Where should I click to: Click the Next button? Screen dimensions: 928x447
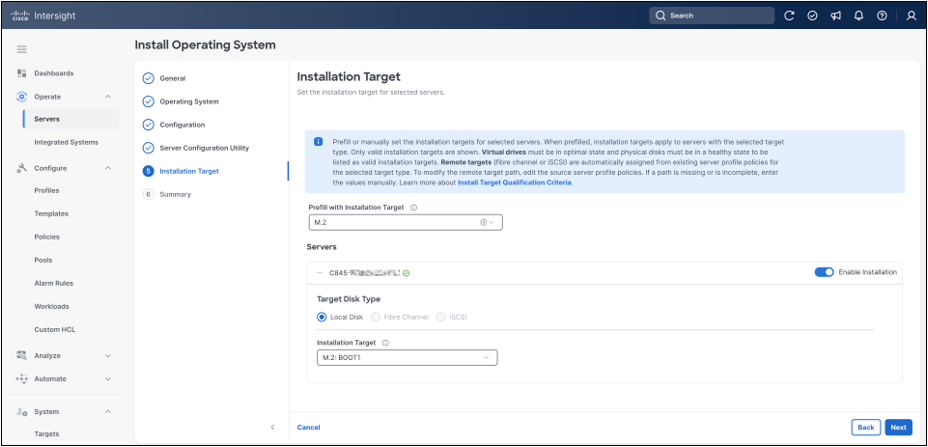898,427
